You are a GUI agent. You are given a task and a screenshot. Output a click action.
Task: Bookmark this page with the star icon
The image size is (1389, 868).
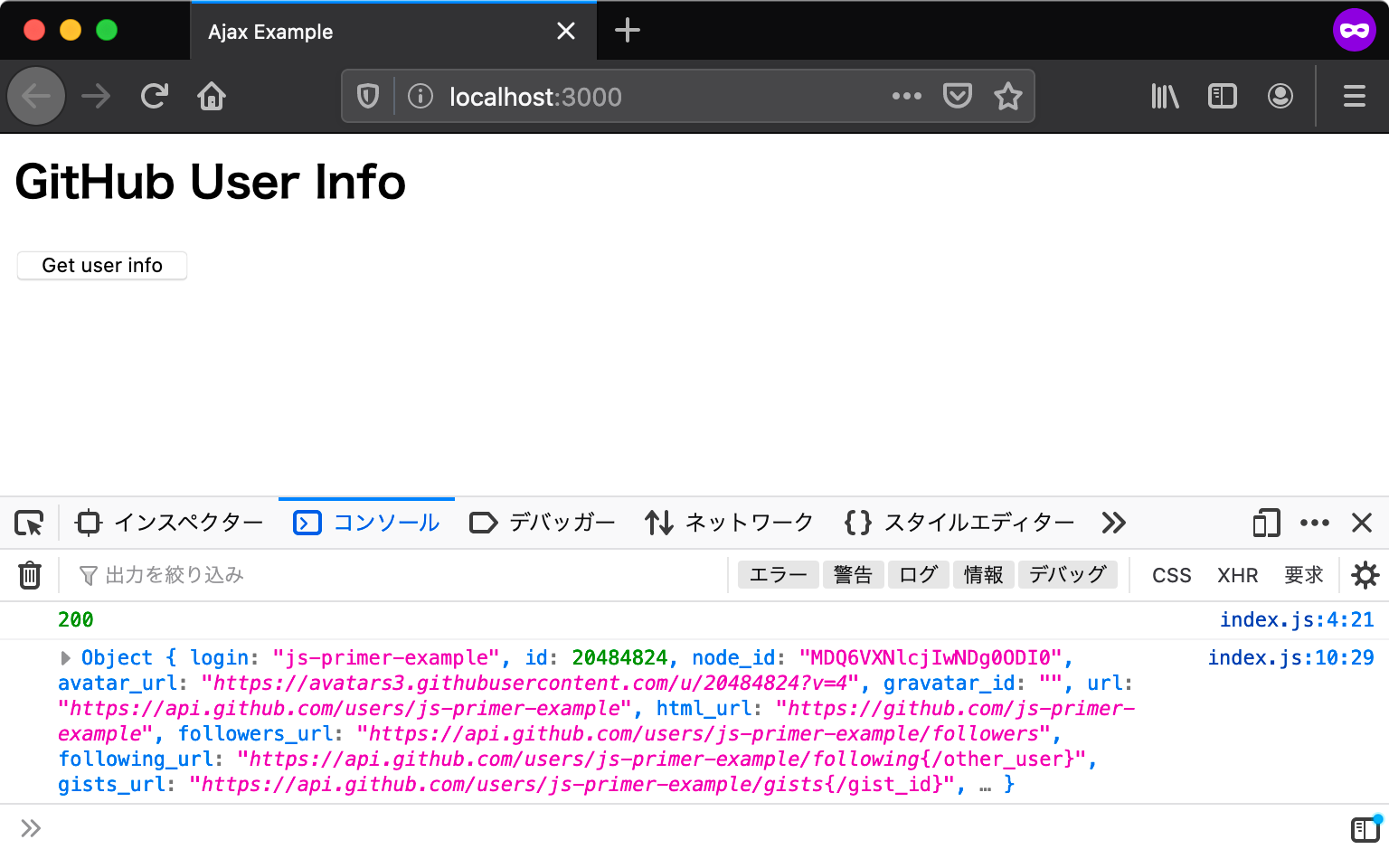click(x=1007, y=96)
